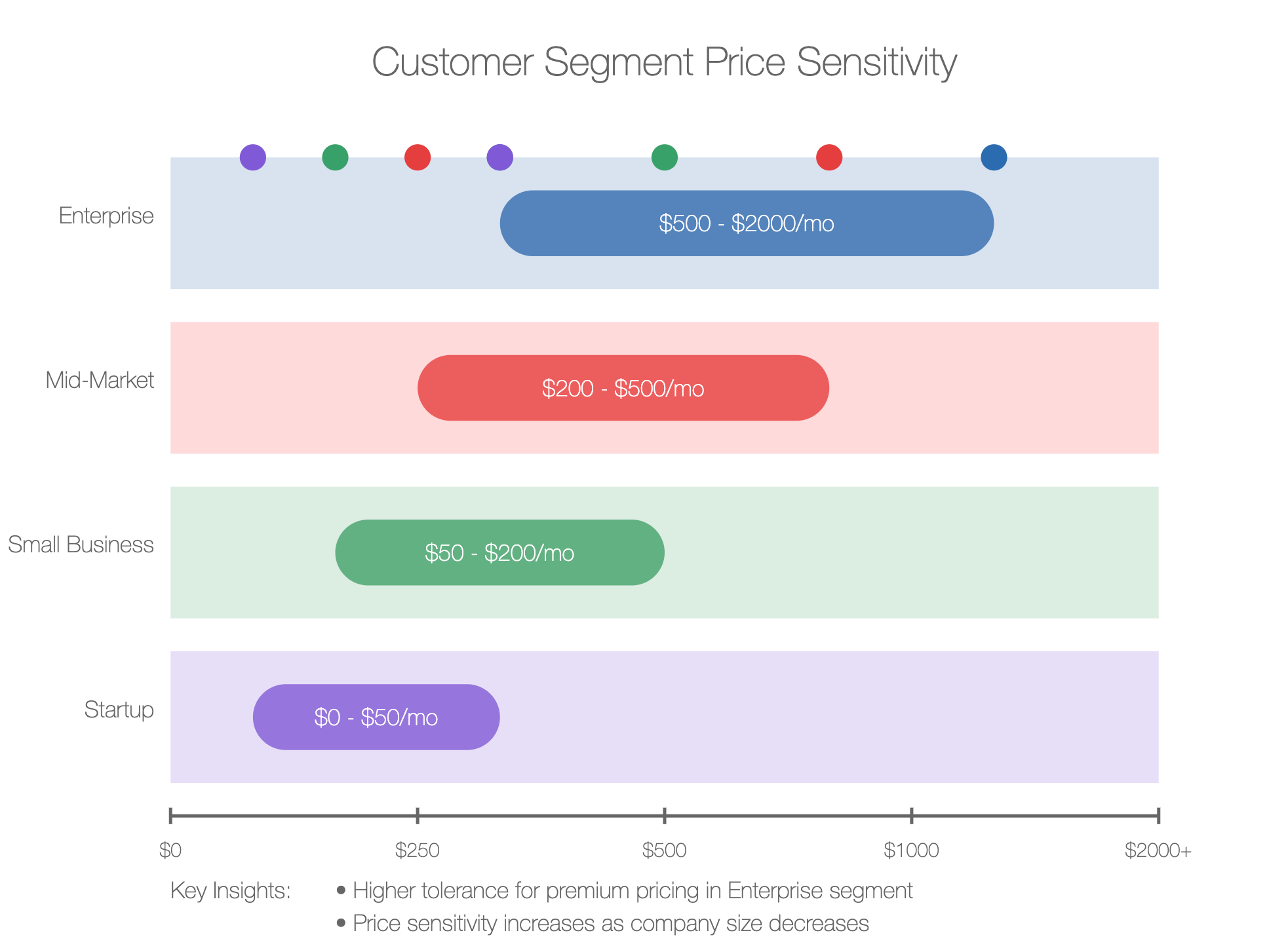Select the Mid-Market row label
1269x952 pixels.
pyautogui.click(x=100, y=380)
